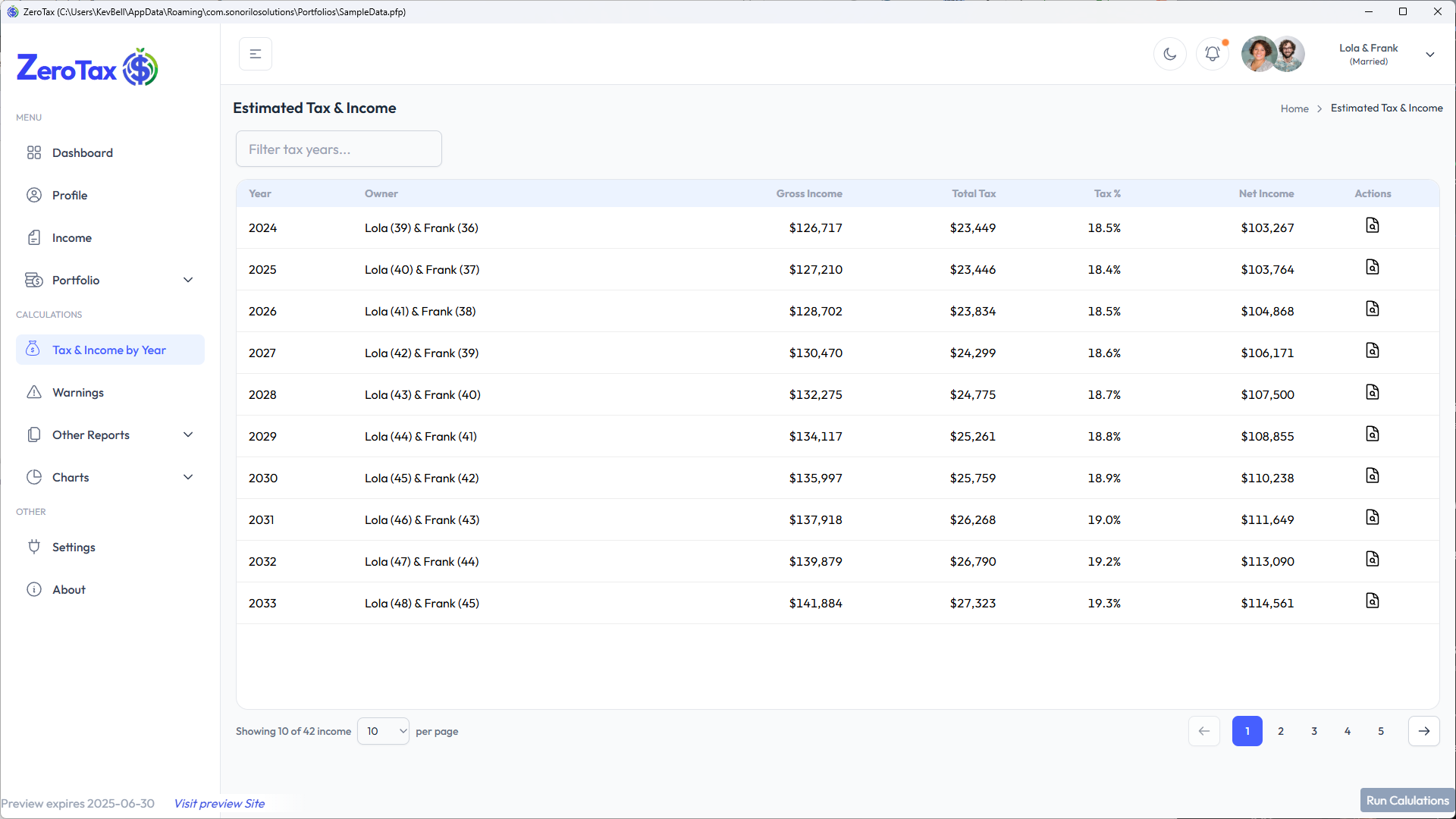Go to the Warnings page
Screen dimensions: 1456x819
pyautogui.click(x=77, y=392)
